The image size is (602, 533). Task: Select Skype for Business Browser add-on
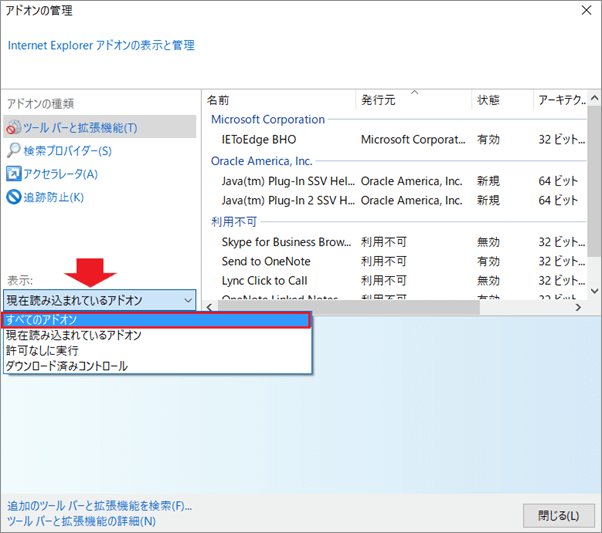pyautogui.click(x=286, y=242)
